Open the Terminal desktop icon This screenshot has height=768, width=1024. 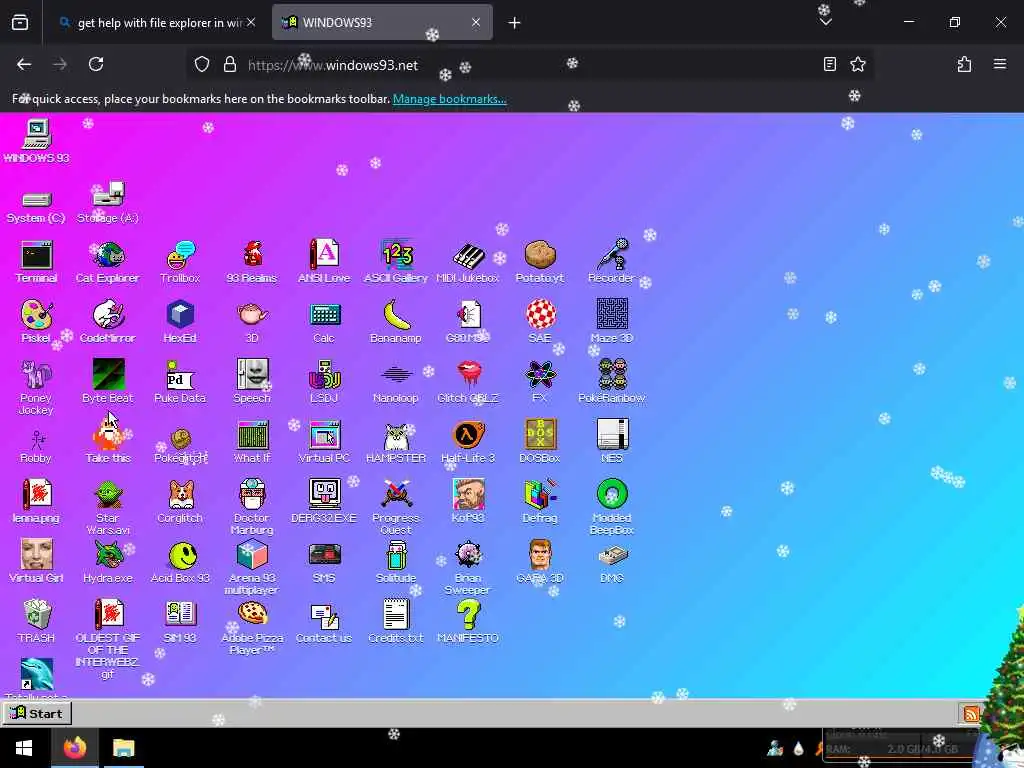(x=37, y=262)
